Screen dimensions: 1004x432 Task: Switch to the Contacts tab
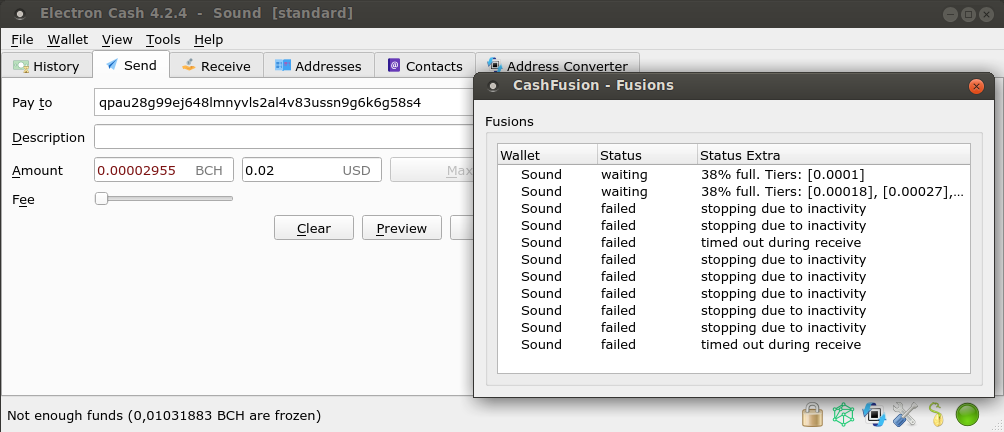pyautogui.click(x=425, y=66)
